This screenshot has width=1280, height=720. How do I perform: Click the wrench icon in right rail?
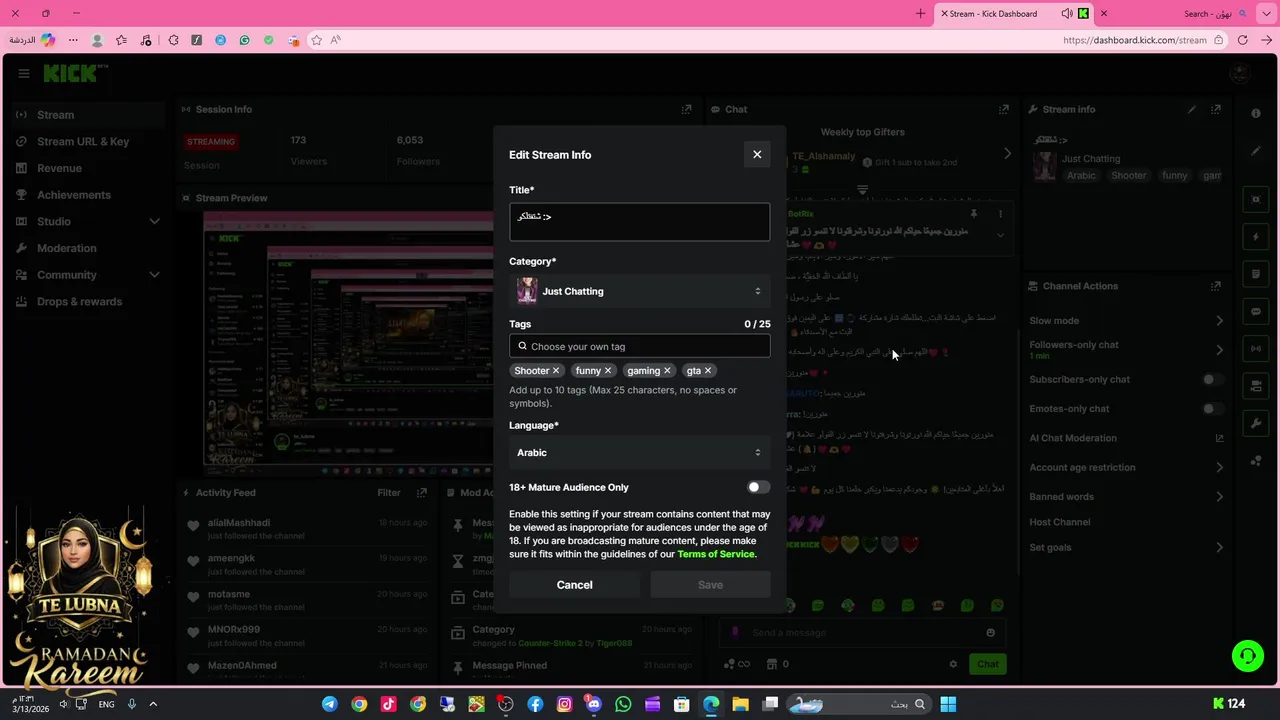click(1256, 423)
